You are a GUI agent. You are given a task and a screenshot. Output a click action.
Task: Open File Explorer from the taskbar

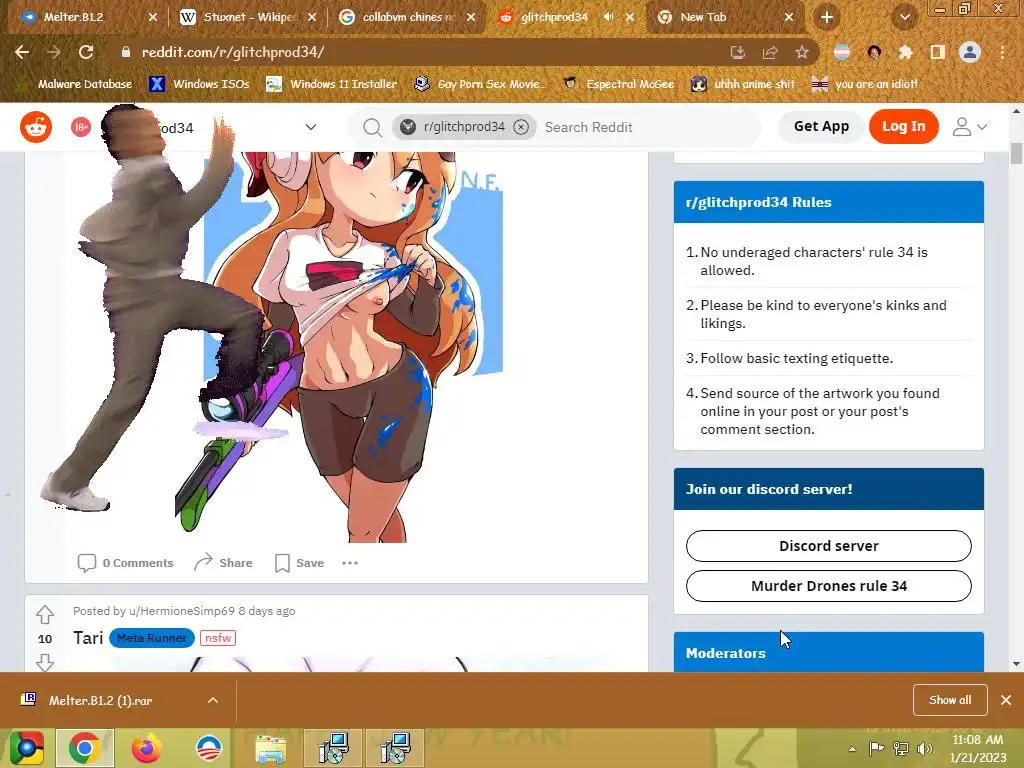tap(270, 748)
